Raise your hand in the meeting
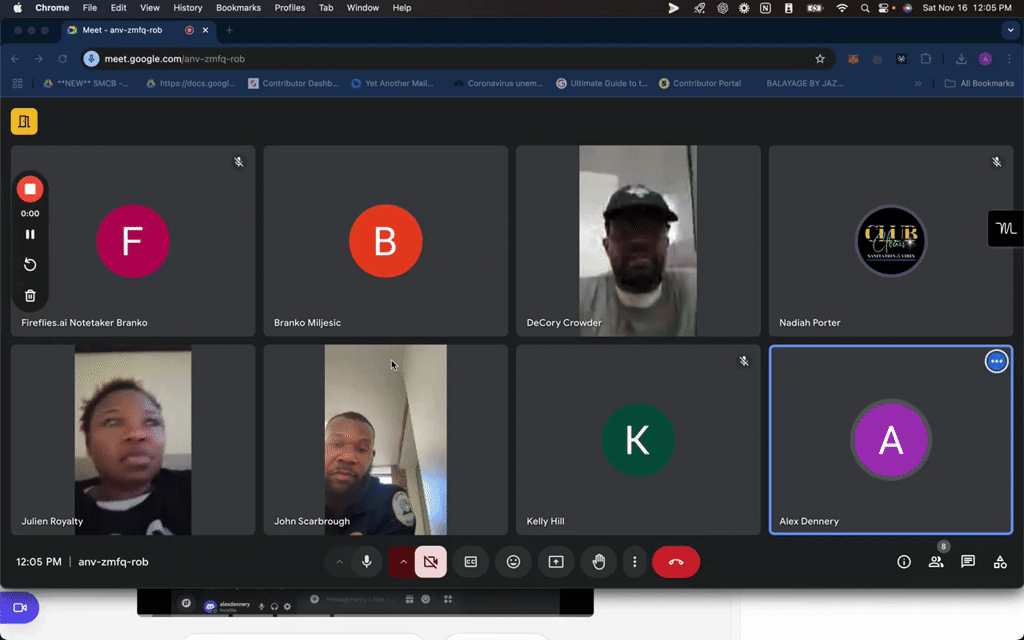Screen dimensions: 1024x640 tap(598, 562)
